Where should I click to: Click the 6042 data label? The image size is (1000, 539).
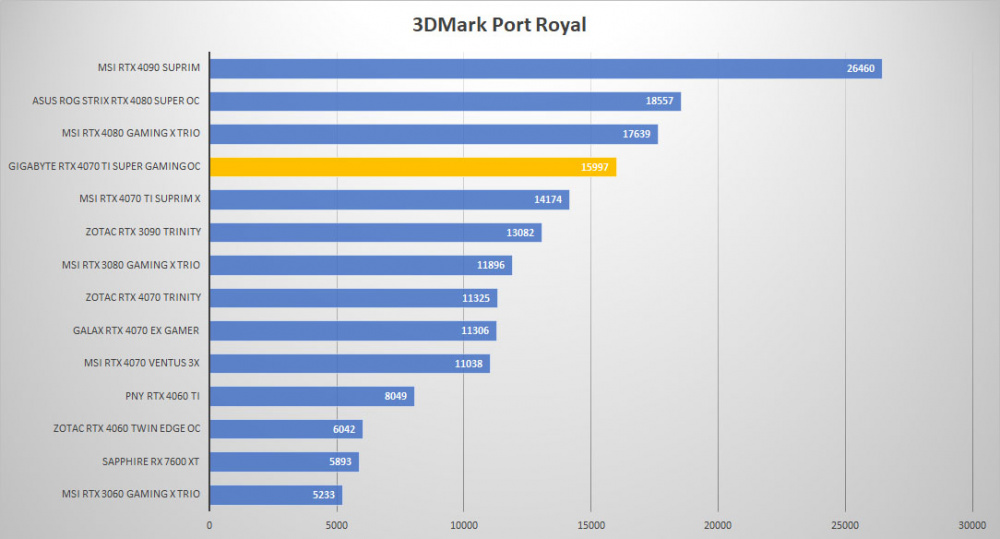pos(344,430)
